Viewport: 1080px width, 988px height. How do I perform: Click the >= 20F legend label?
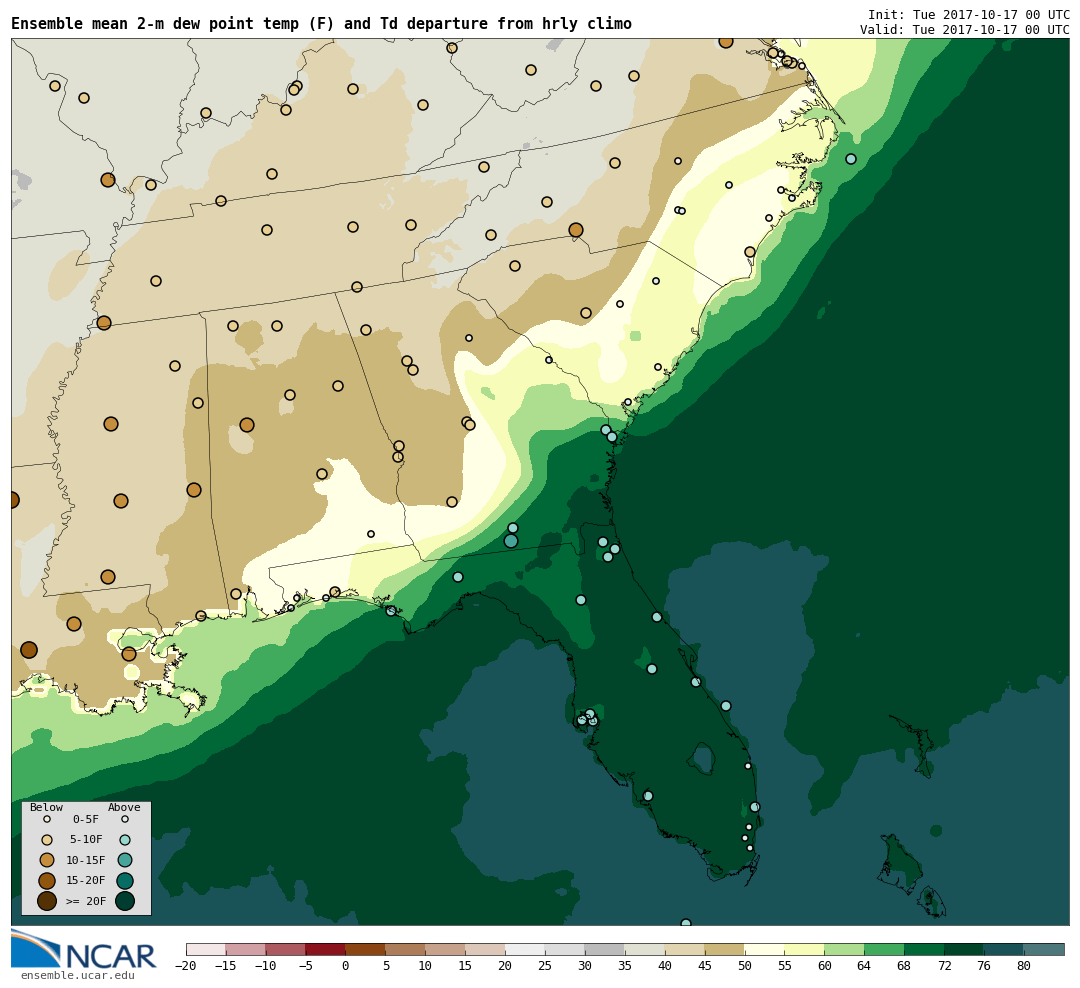click(86, 901)
